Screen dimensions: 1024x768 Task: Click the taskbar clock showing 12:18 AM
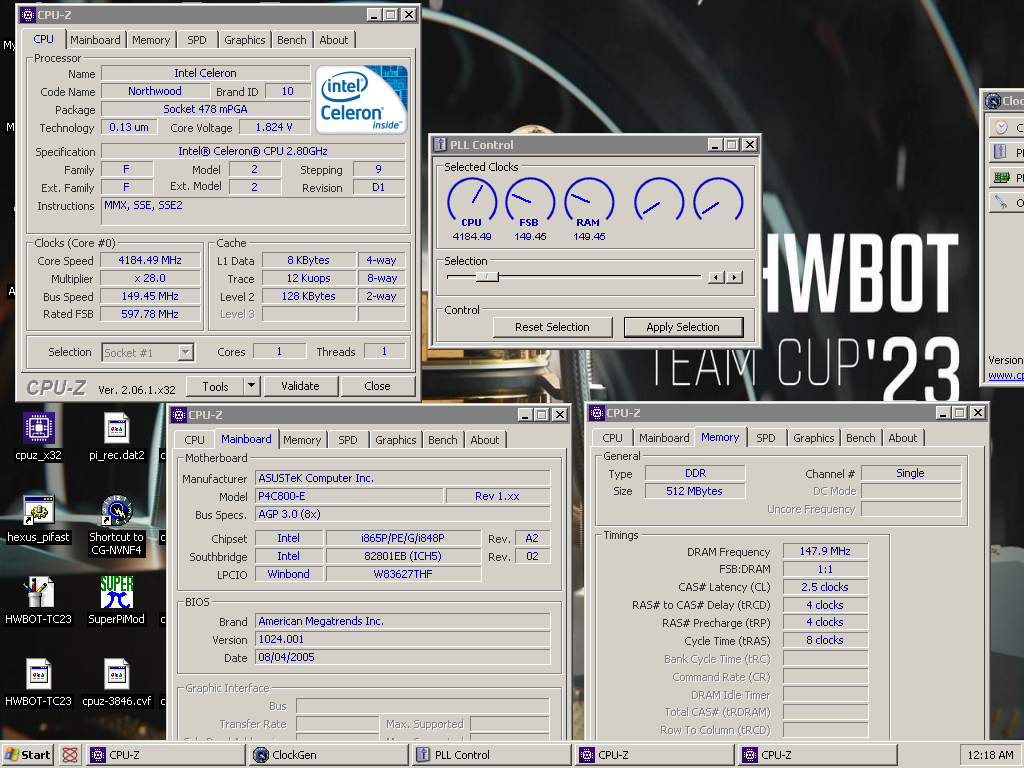pyautogui.click(x=990, y=755)
